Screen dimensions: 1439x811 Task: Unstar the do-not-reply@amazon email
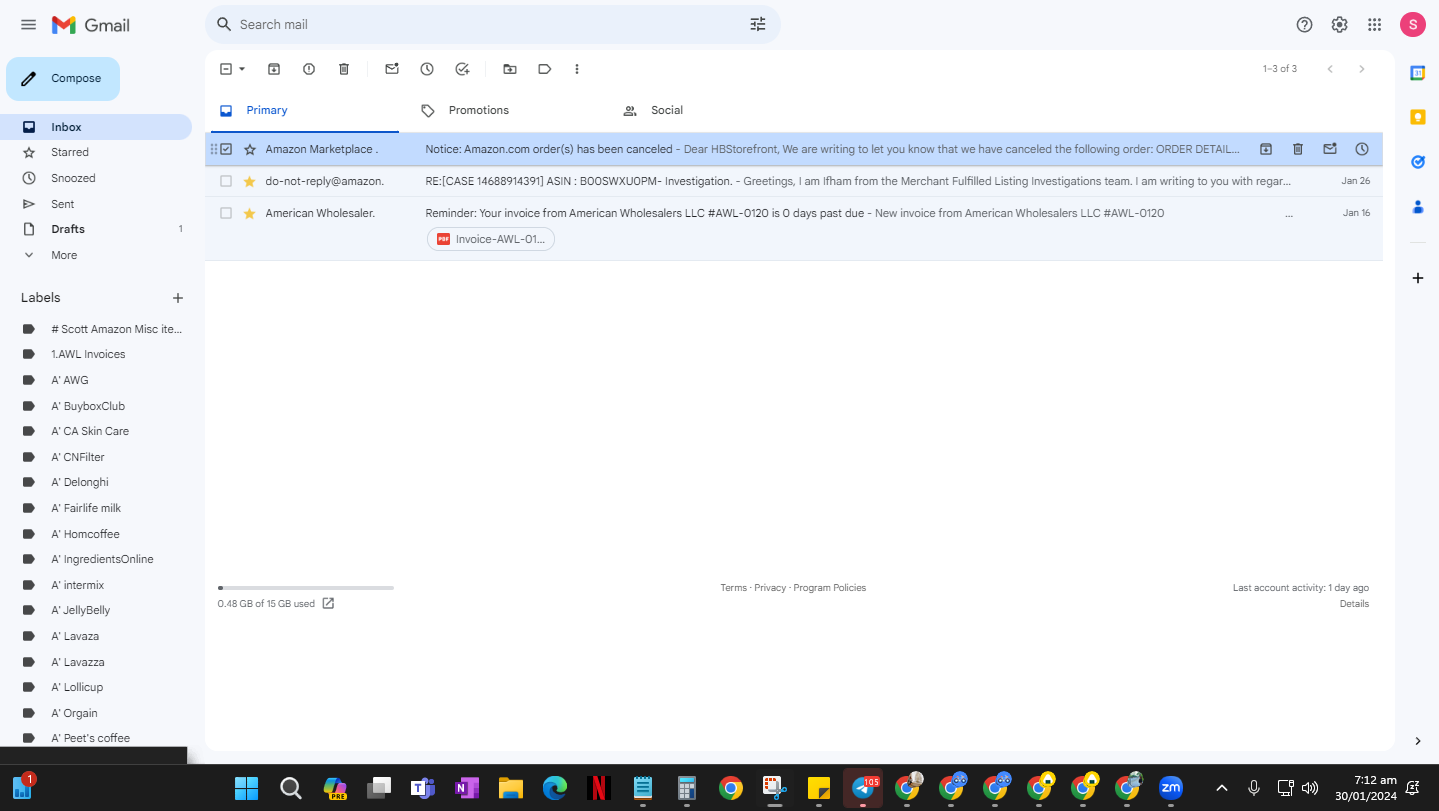point(250,181)
